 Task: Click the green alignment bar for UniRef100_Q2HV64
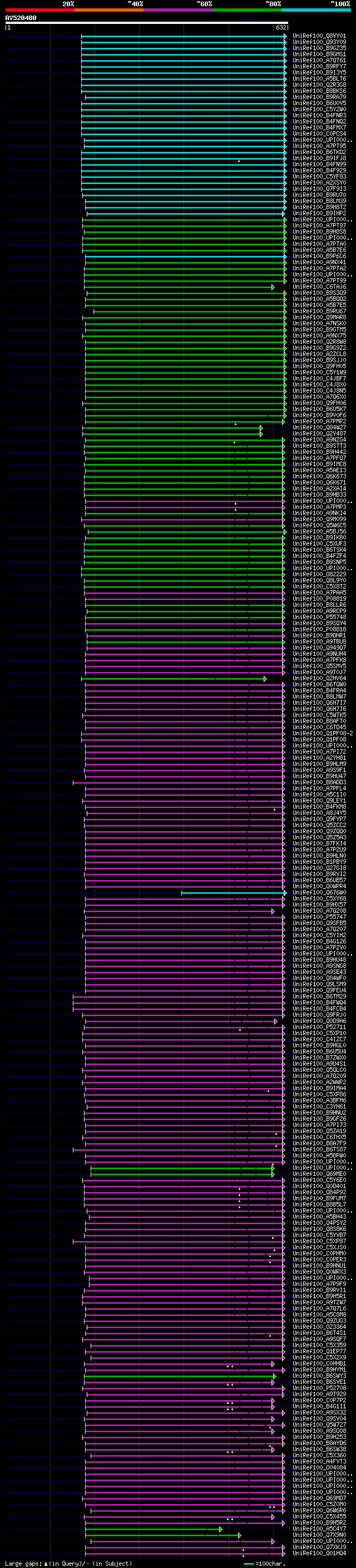(x=174, y=678)
